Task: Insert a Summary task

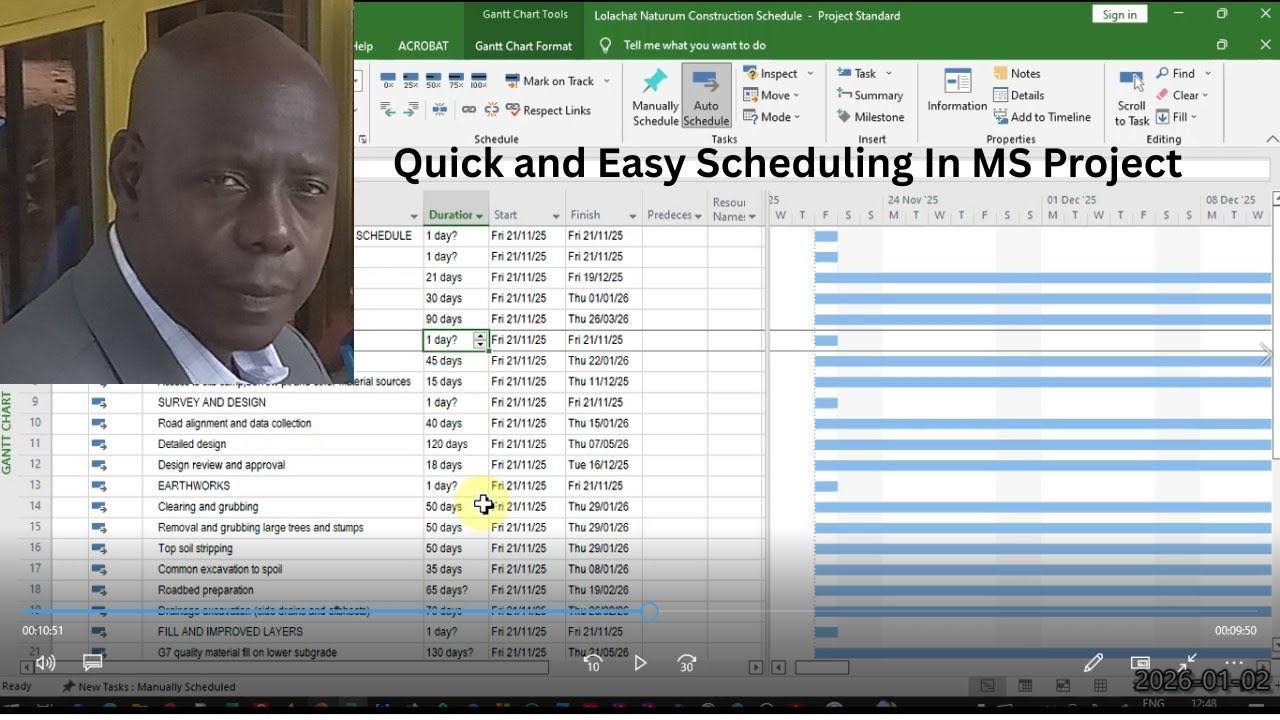Action: [870, 95]
